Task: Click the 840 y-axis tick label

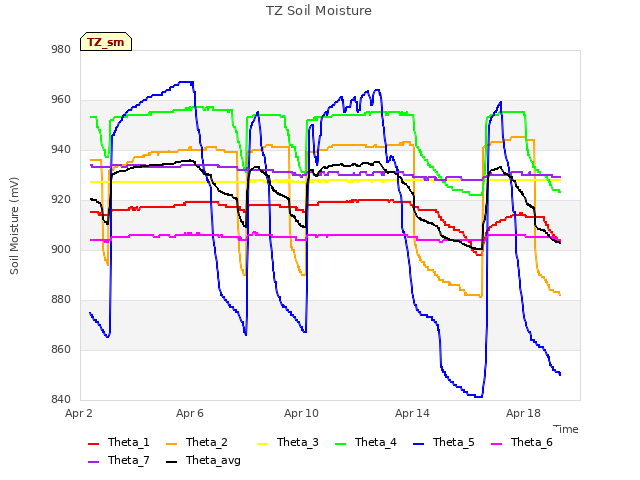Action: click(x=61, y=399)
